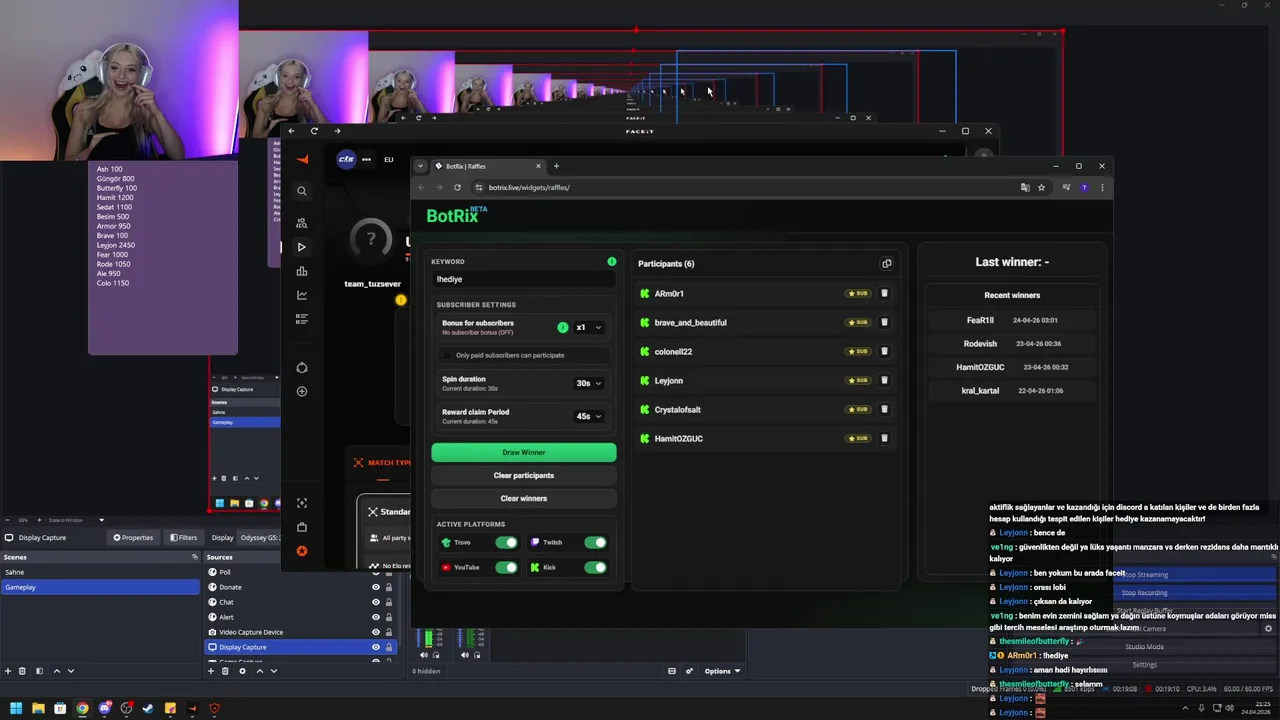Remove HamitOZGUC via trash icon

click(884, 439)
